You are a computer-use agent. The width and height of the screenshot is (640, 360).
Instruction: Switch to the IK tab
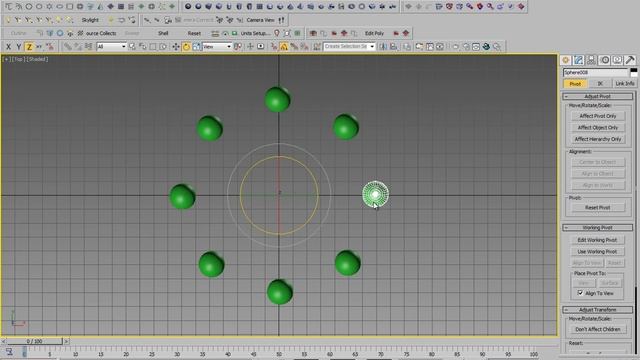coord(600,84)
